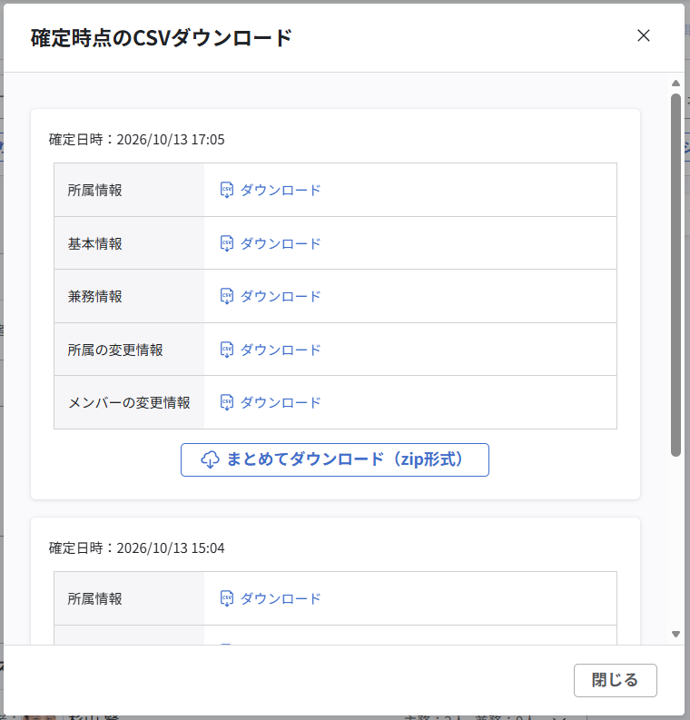Screen dimensions: 690x720
Task: Click the 閉じる button
Action: pos(615,680)
